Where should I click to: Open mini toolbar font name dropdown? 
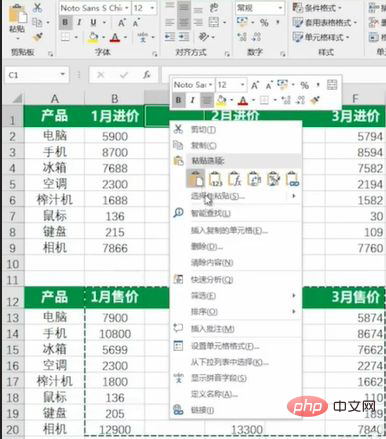(x=211, y=85)
